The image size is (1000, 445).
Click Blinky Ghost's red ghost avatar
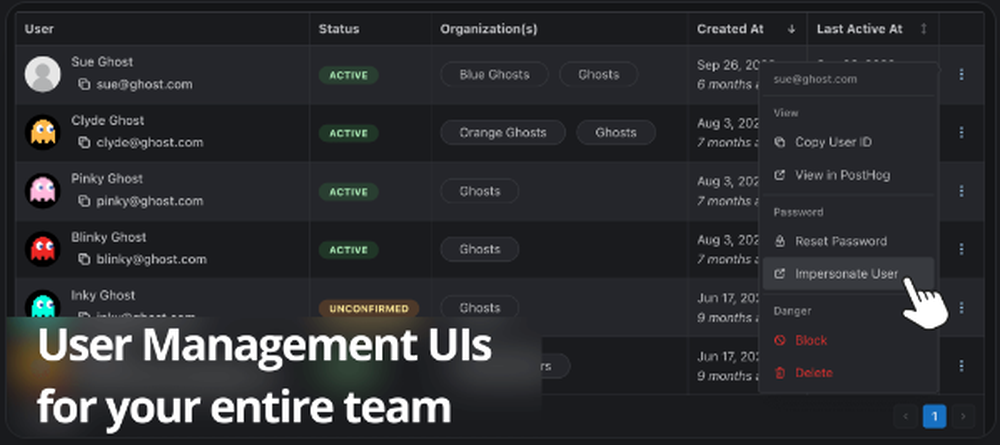(x=43, y=249)
